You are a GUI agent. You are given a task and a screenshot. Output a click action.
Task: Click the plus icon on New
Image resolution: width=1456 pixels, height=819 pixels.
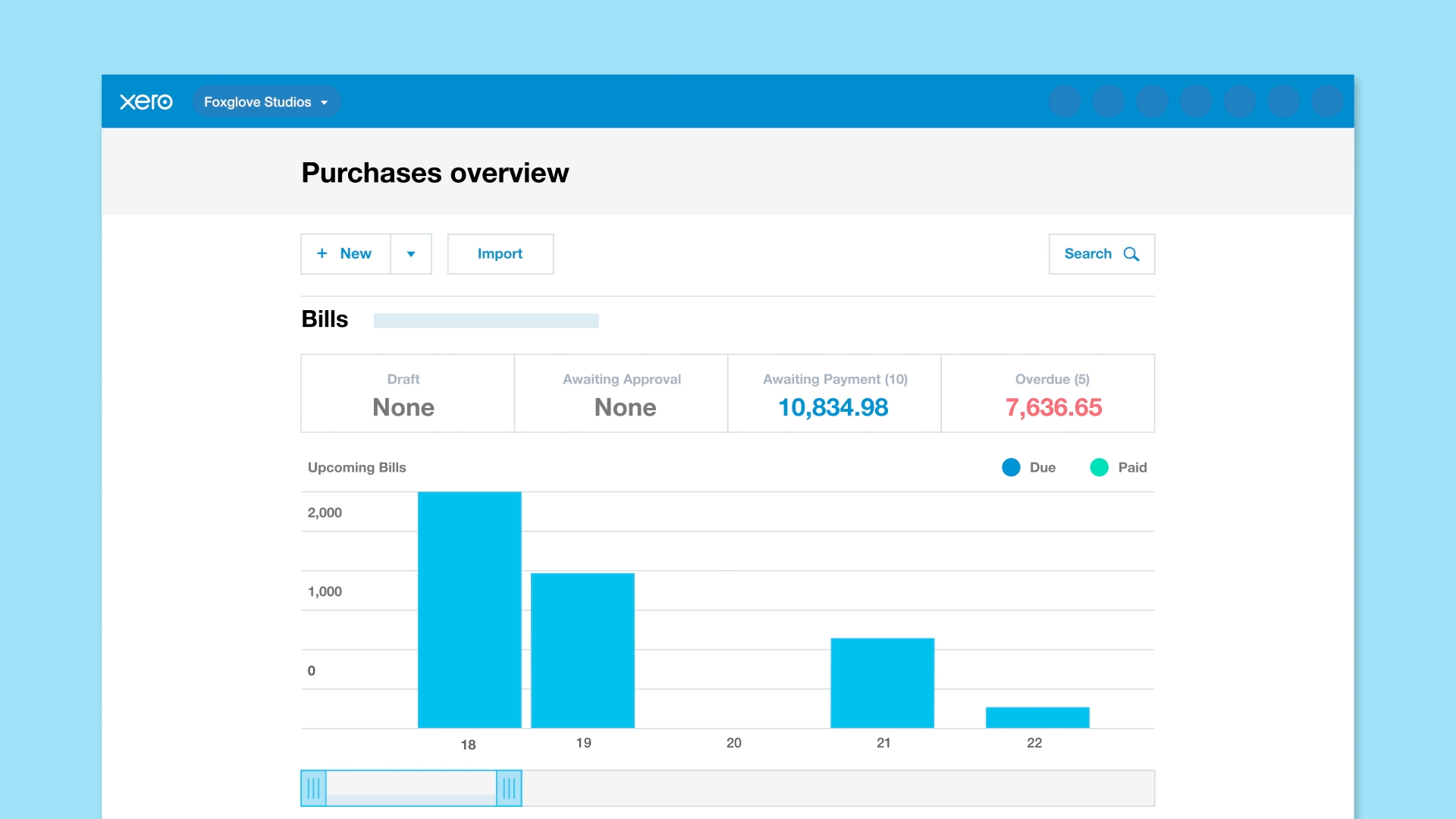tap(322, 253)
